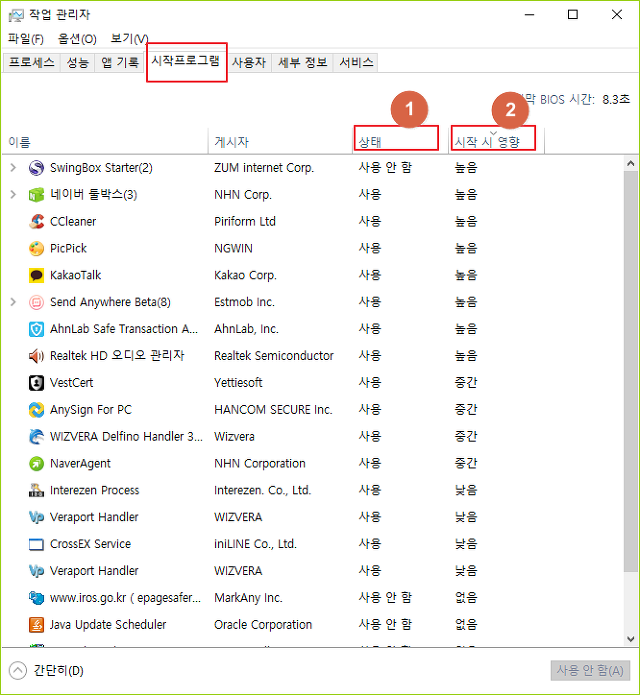This screenshot has height=695, width=640.
Task: Click the KakaoTalk yellow icon
Action: pos(36,275)
